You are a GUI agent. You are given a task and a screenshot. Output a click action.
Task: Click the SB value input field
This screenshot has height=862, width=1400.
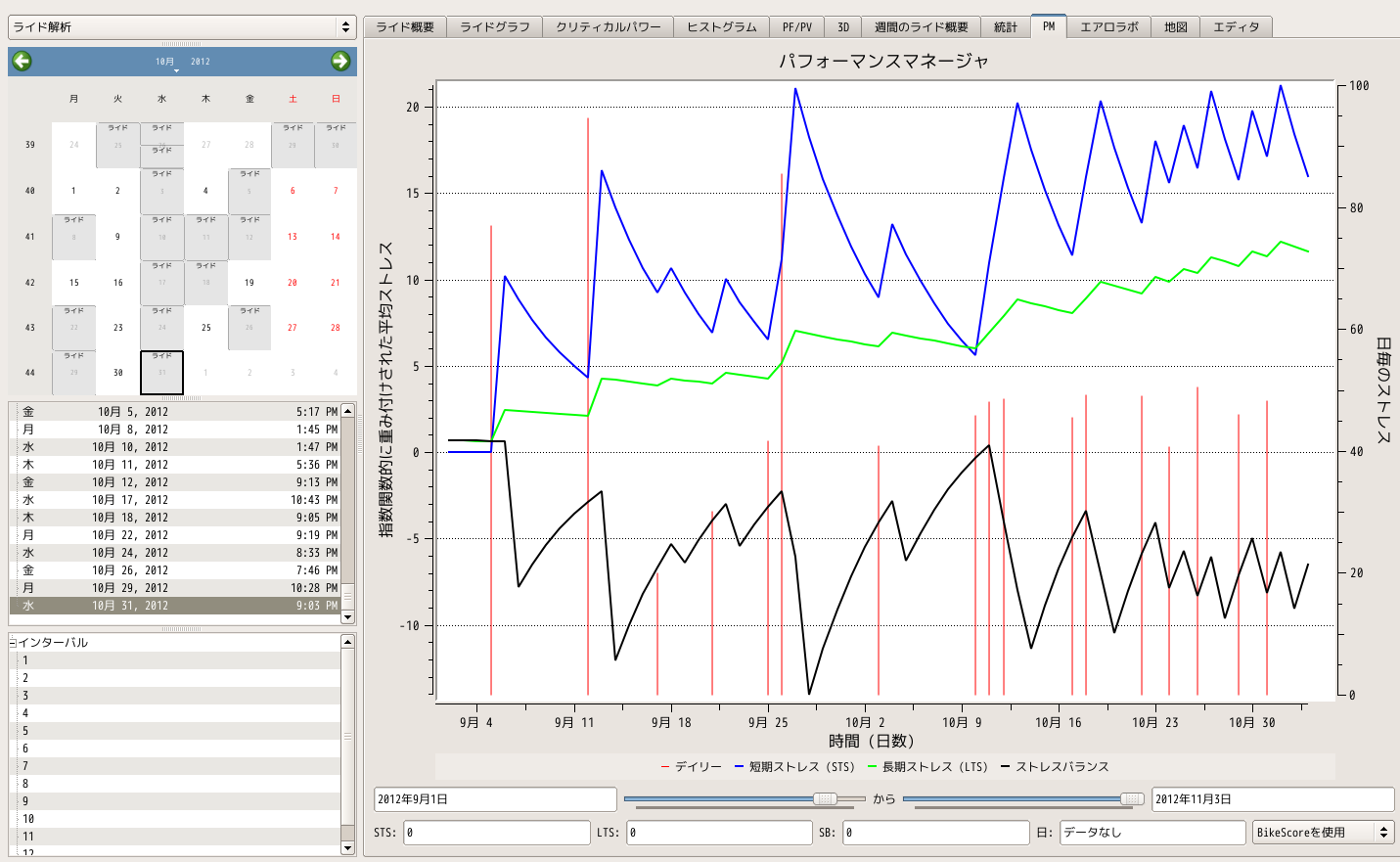tap(936, 833)
